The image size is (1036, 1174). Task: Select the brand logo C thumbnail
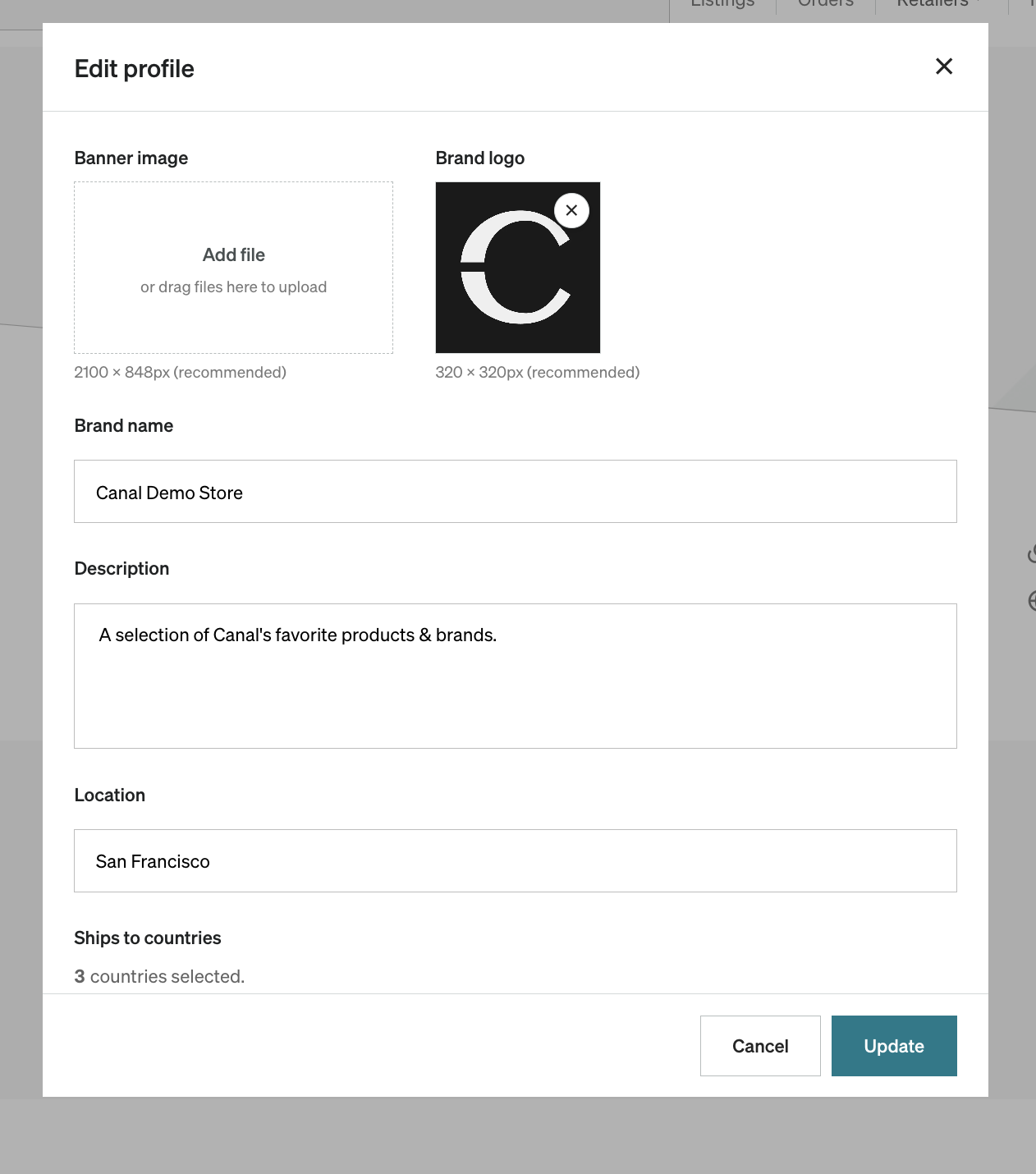[518, 268]
